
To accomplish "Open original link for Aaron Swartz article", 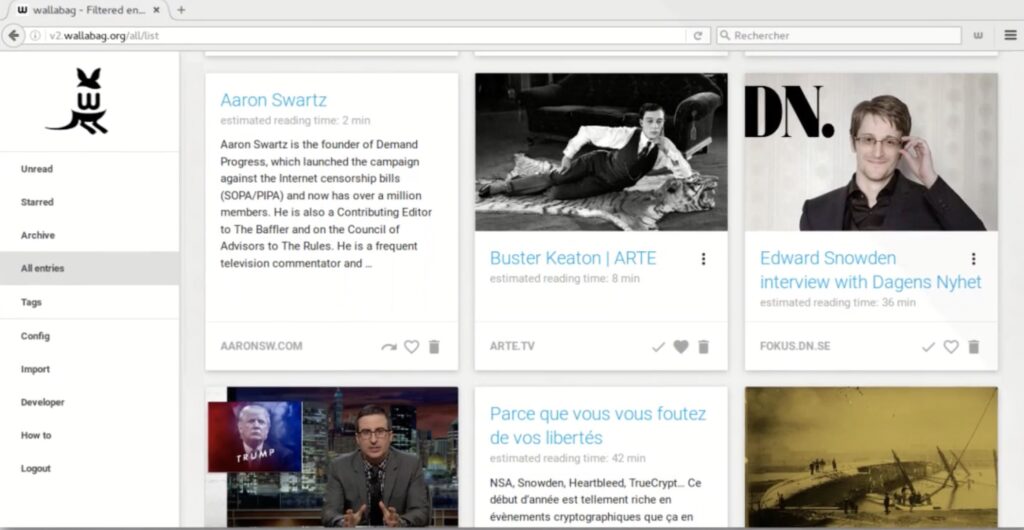I will [x=388, y=347].
